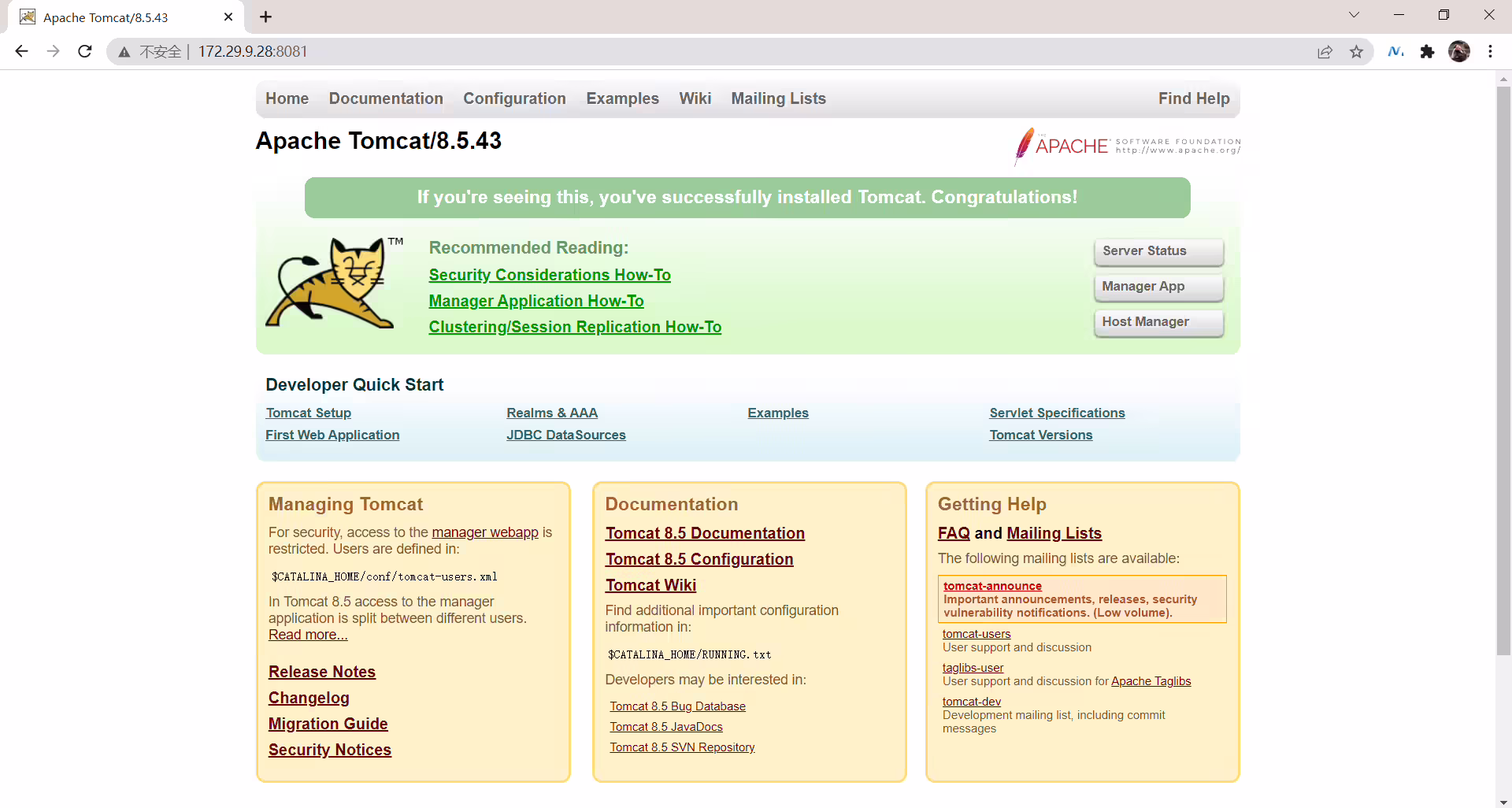Share this page via share icon
Image resolution: width=1512 pixels, height=808 pixels.
[1325, 52]
